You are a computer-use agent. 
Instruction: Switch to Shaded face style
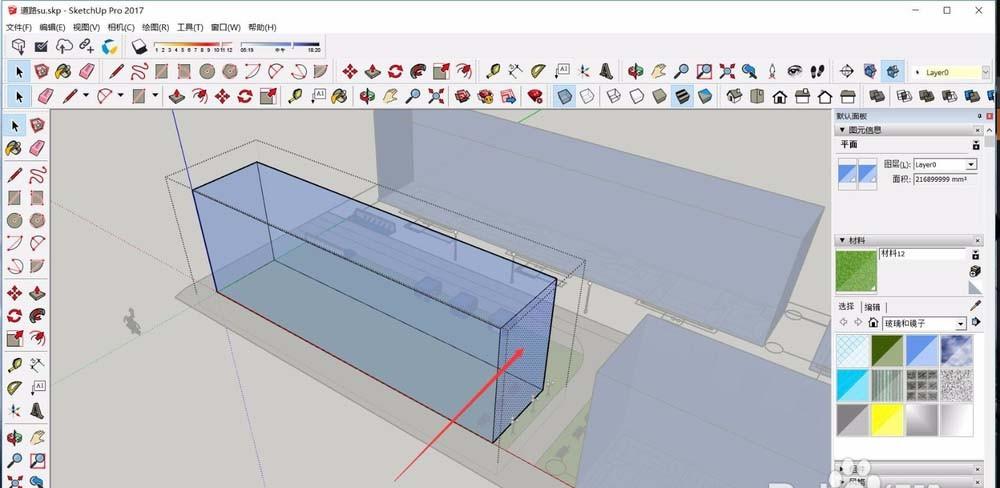click(659, 96)
